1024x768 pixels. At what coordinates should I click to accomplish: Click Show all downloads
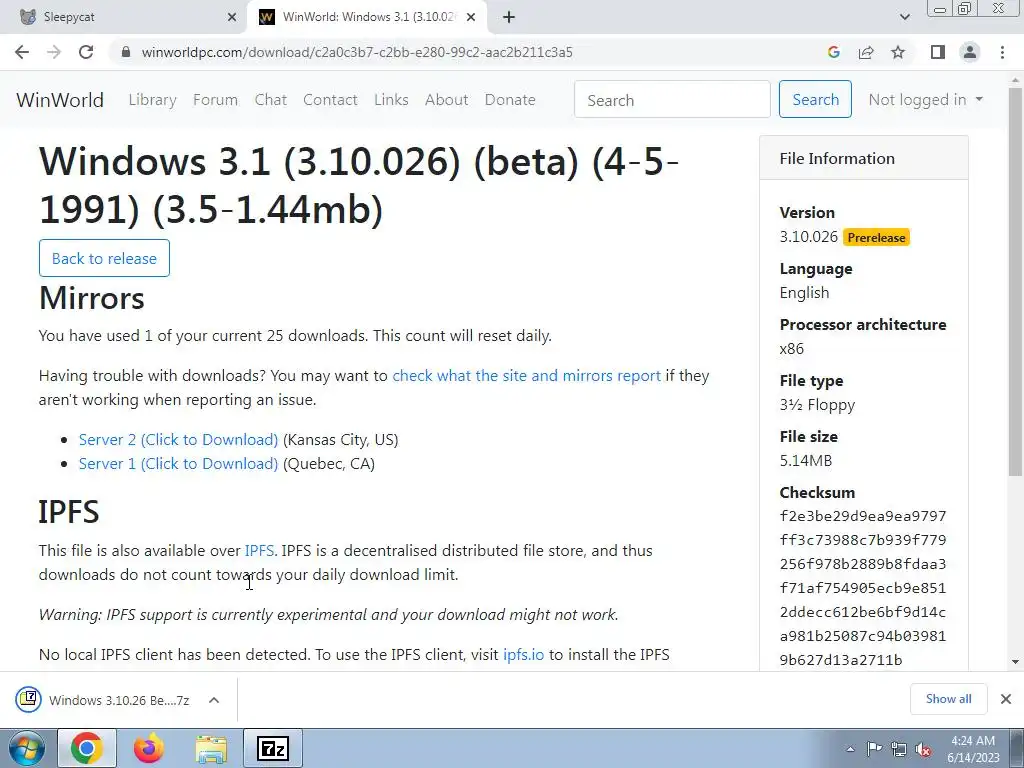coord(948,699)
